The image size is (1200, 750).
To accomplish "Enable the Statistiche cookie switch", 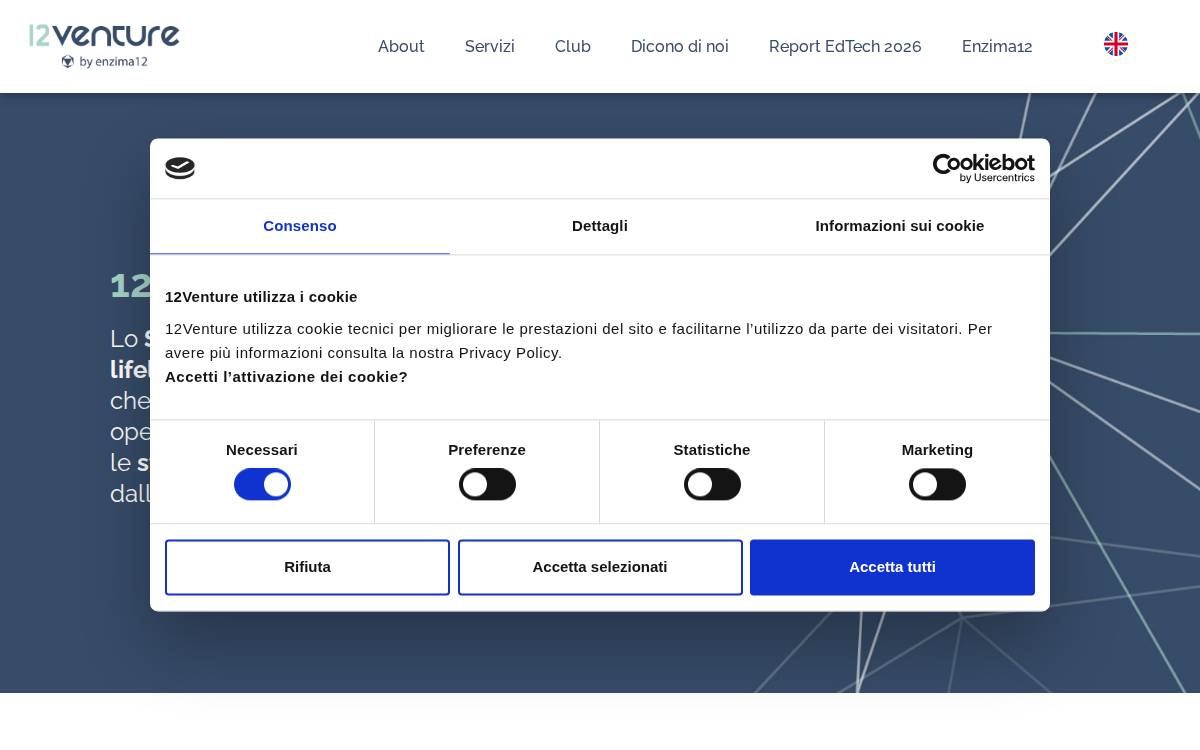I will click(x=712, y=484).
